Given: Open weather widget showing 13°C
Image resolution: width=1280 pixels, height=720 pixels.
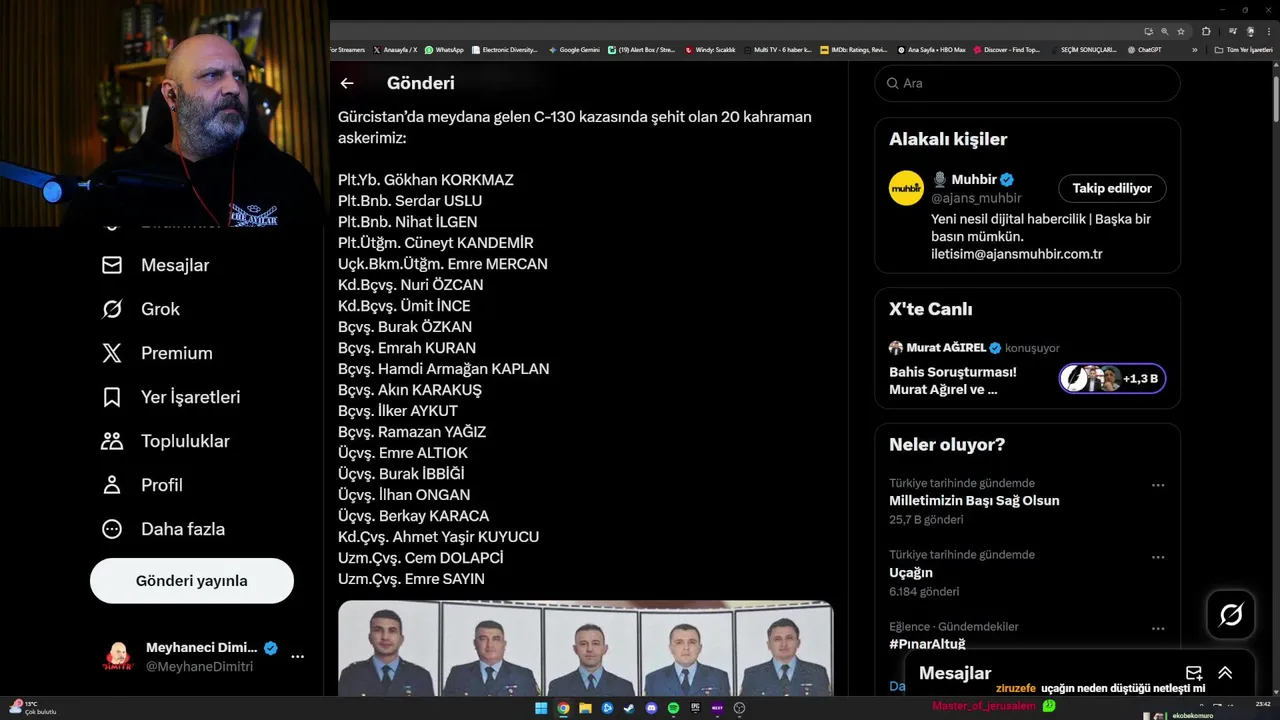Looking at the screenshot, I should pos(33,708).
